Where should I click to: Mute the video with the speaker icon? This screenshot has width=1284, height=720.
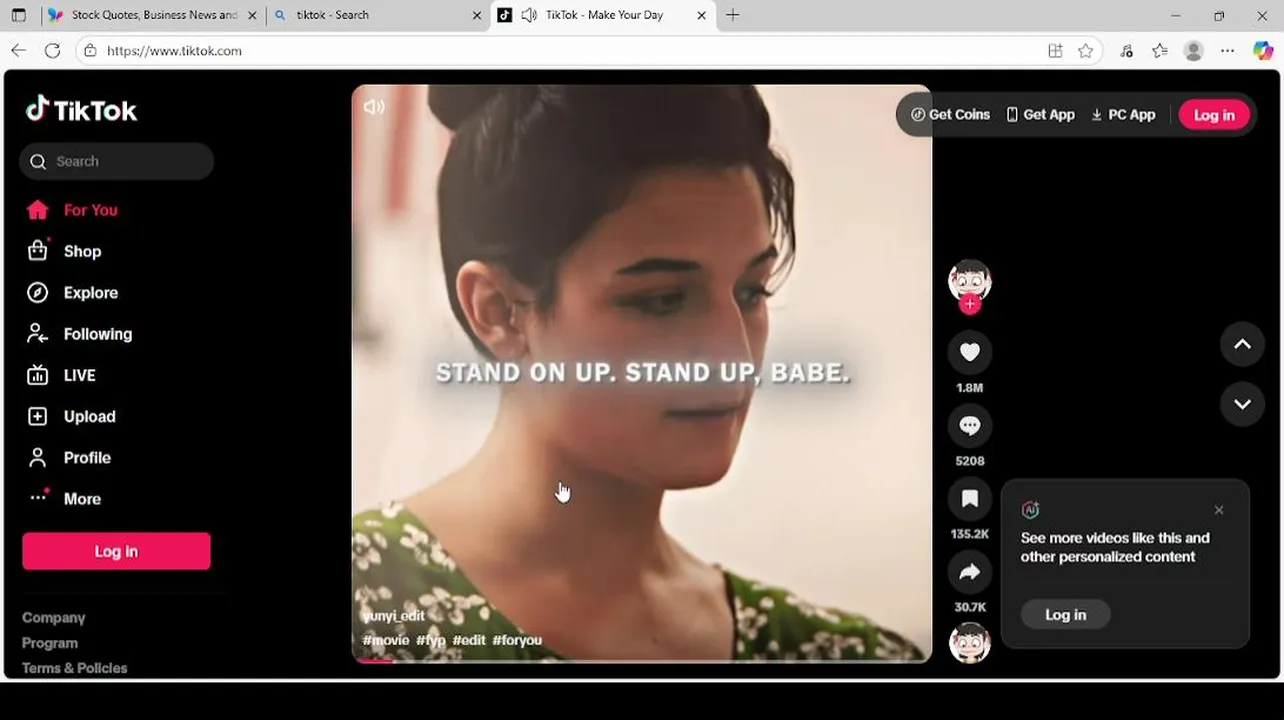[x=374, y=107]
